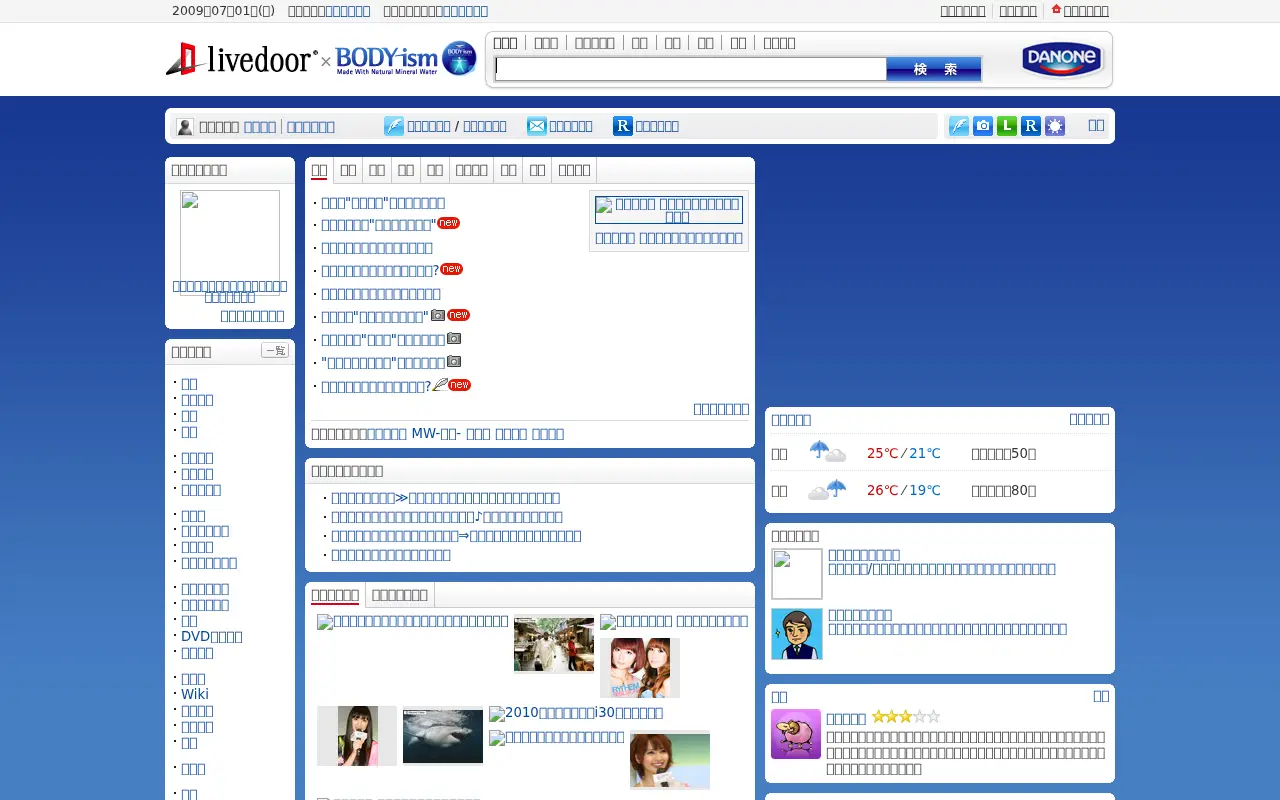This screenshot has width=1280, height=800.
Task: Click the pencil icon on the last headline
Action: (440, 385)
